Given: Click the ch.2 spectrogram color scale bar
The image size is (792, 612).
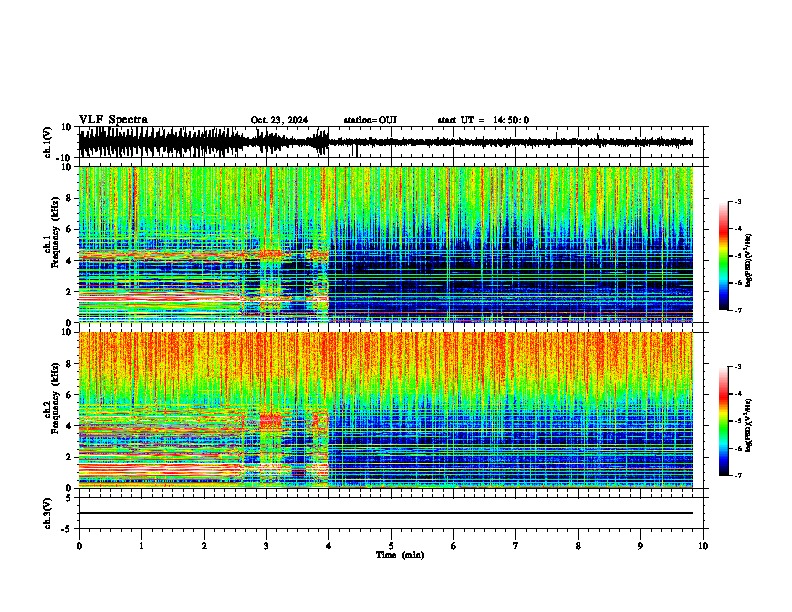Looking at the screenshot, I should (723, 421).
